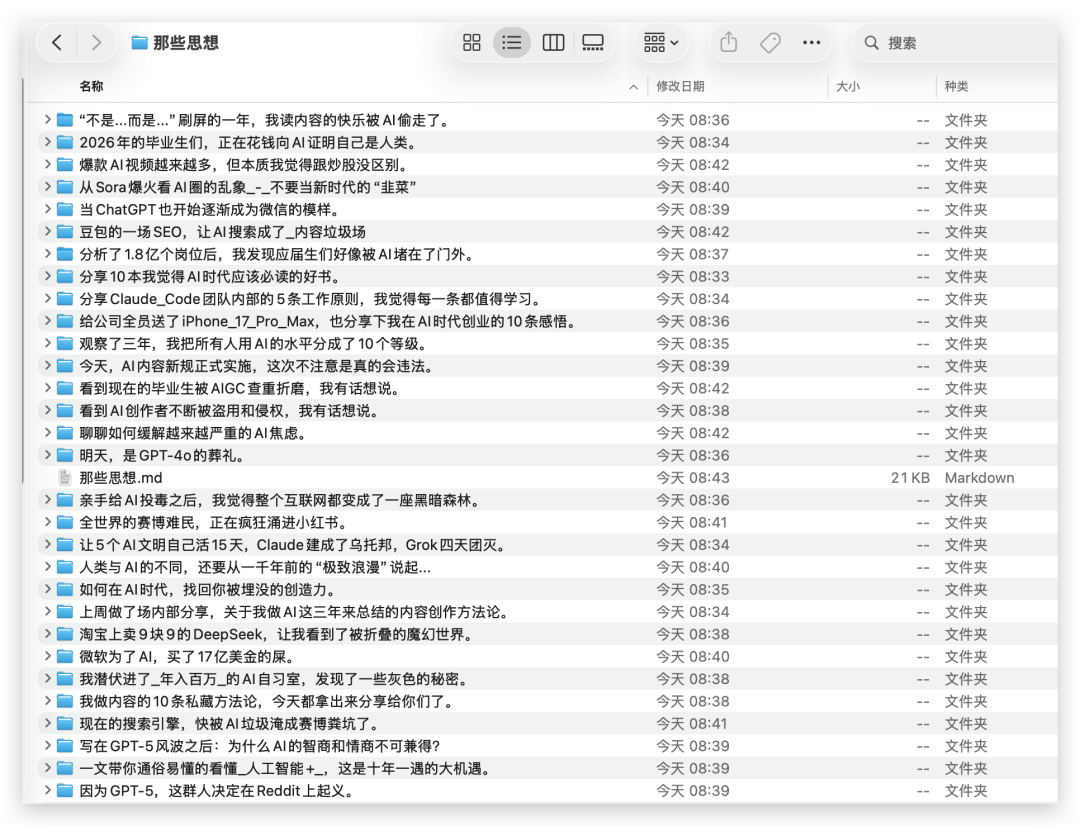Select folder icon of 聊聊如何缓解越来越严重的AI焦虑
The width and height of the screenshot is (1080, 826).
(65, 433)
